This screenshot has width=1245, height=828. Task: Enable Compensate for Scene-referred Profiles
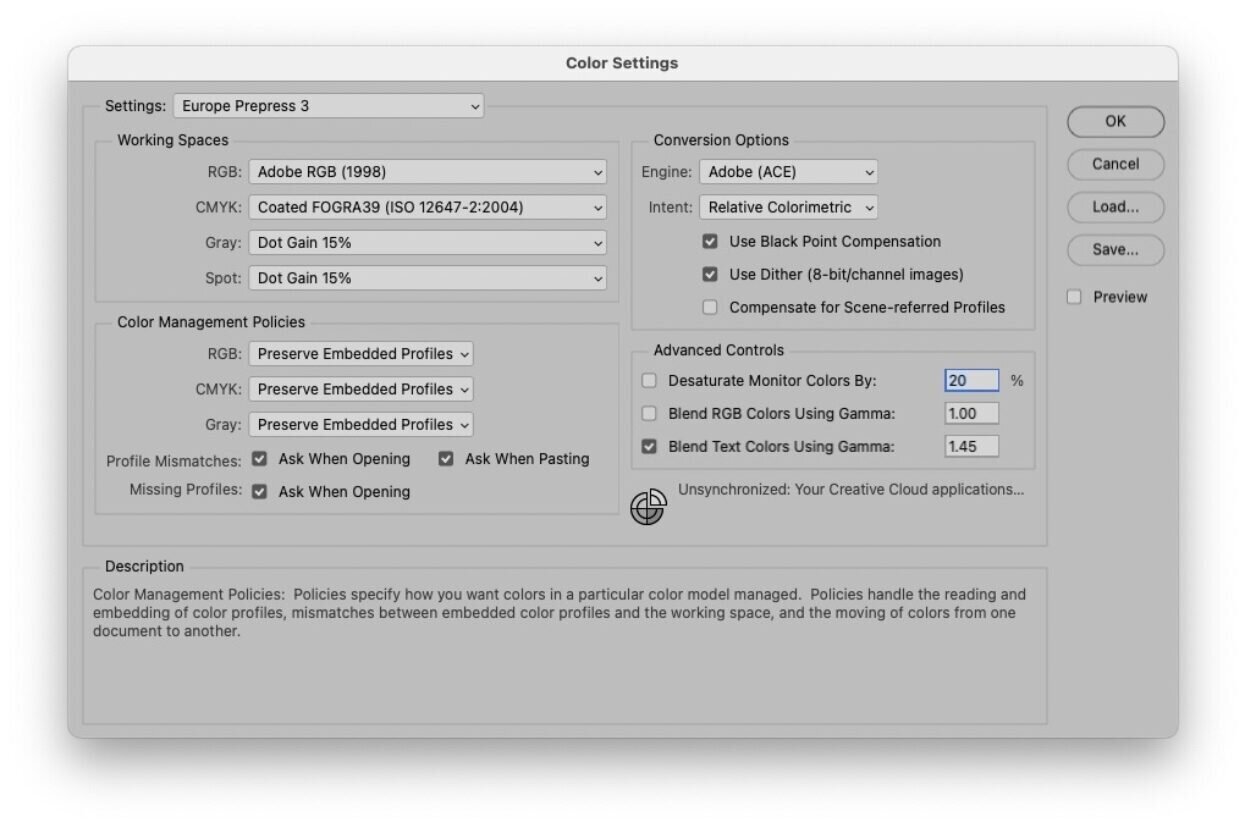click(710, 308)
